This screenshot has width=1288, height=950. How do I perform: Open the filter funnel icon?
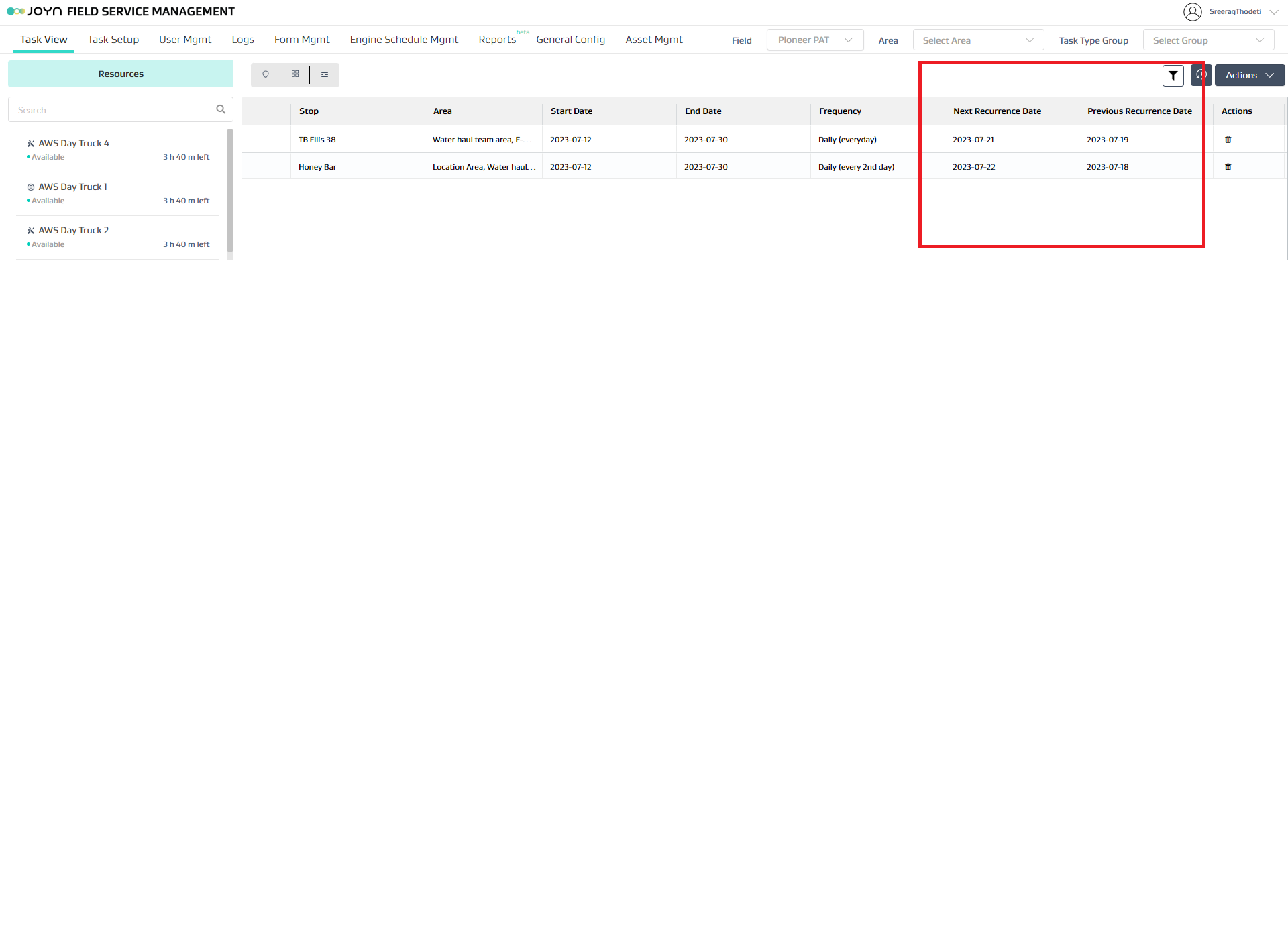click(x=1173, y=76)
